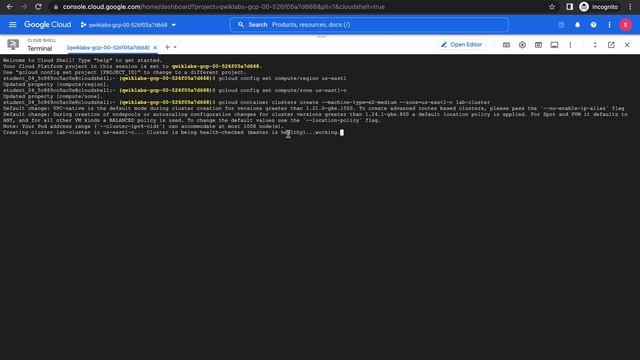
Task: Open terminal settings gear icon
Action: 522,45
